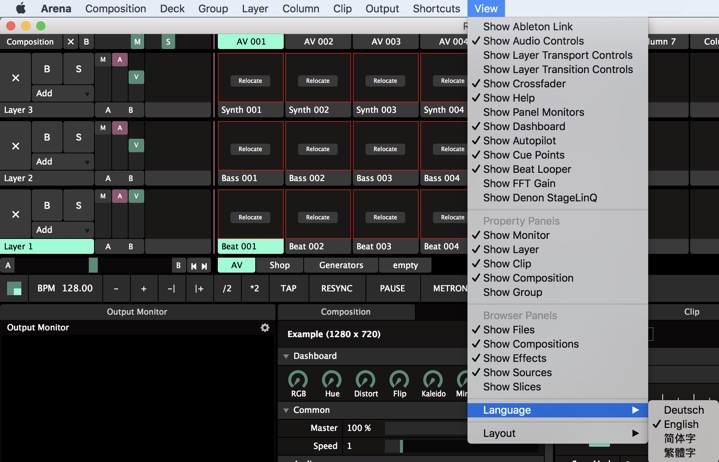The image size is (719, 462).
Task: Click the Apple menu icon
Action: 20,9
